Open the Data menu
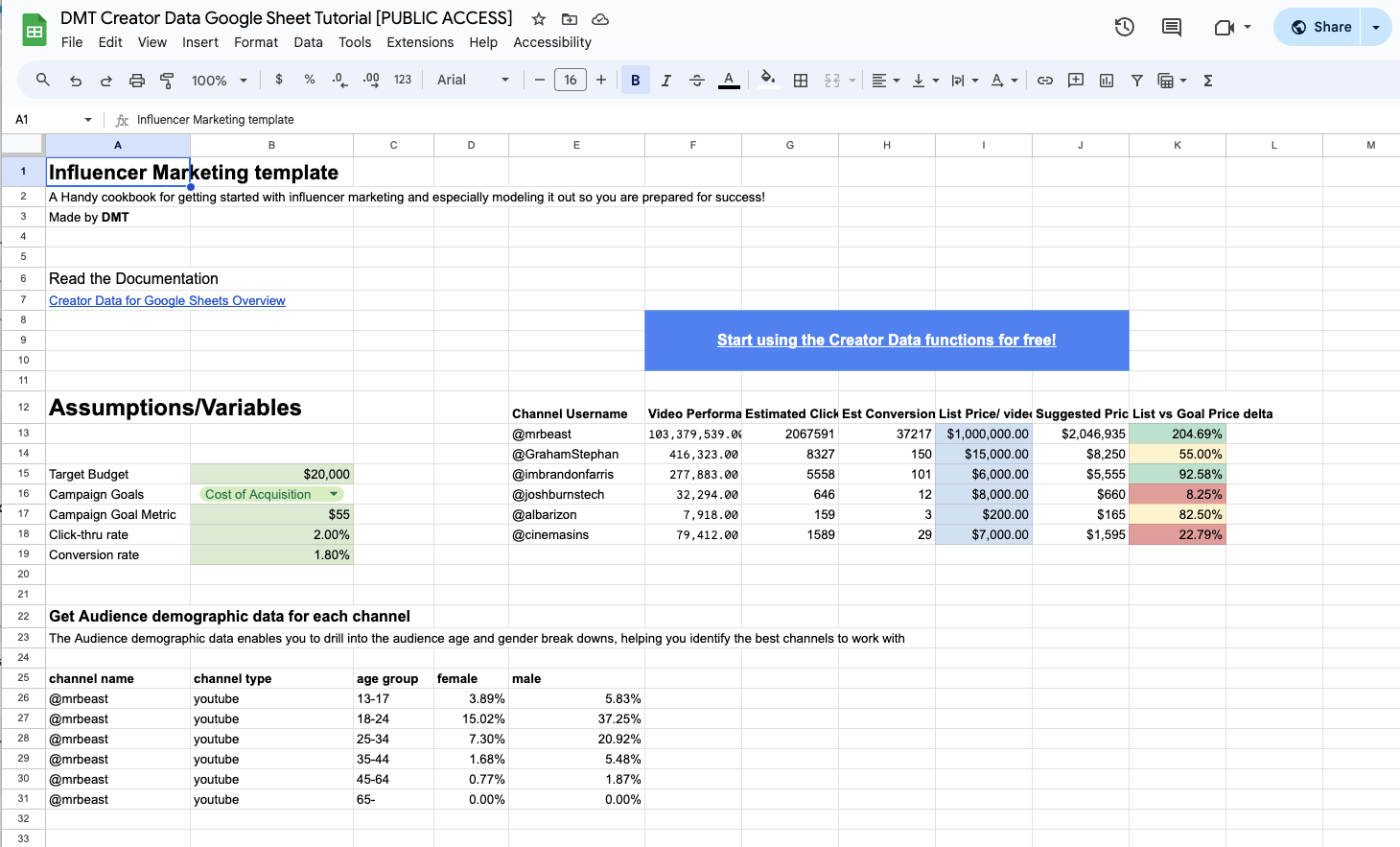 pyautogui.click(x=308, y=42)
